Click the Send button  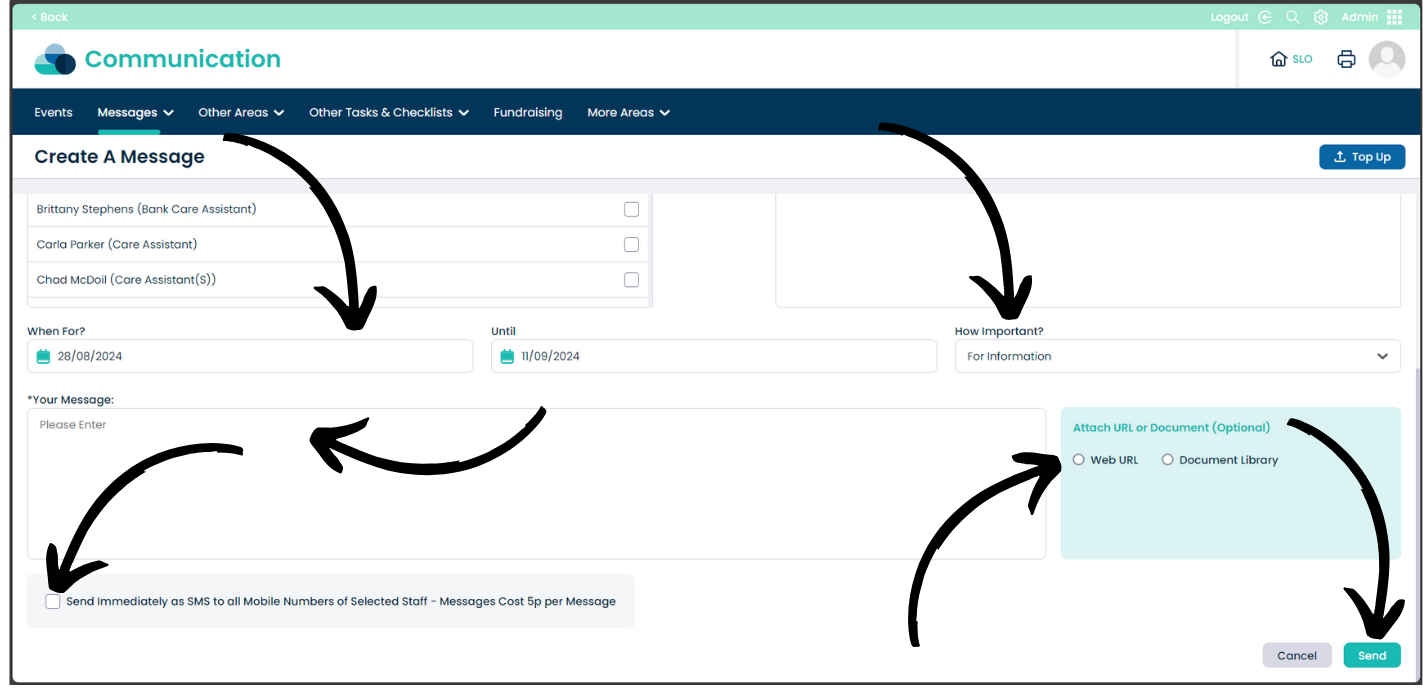point(1372,655)
